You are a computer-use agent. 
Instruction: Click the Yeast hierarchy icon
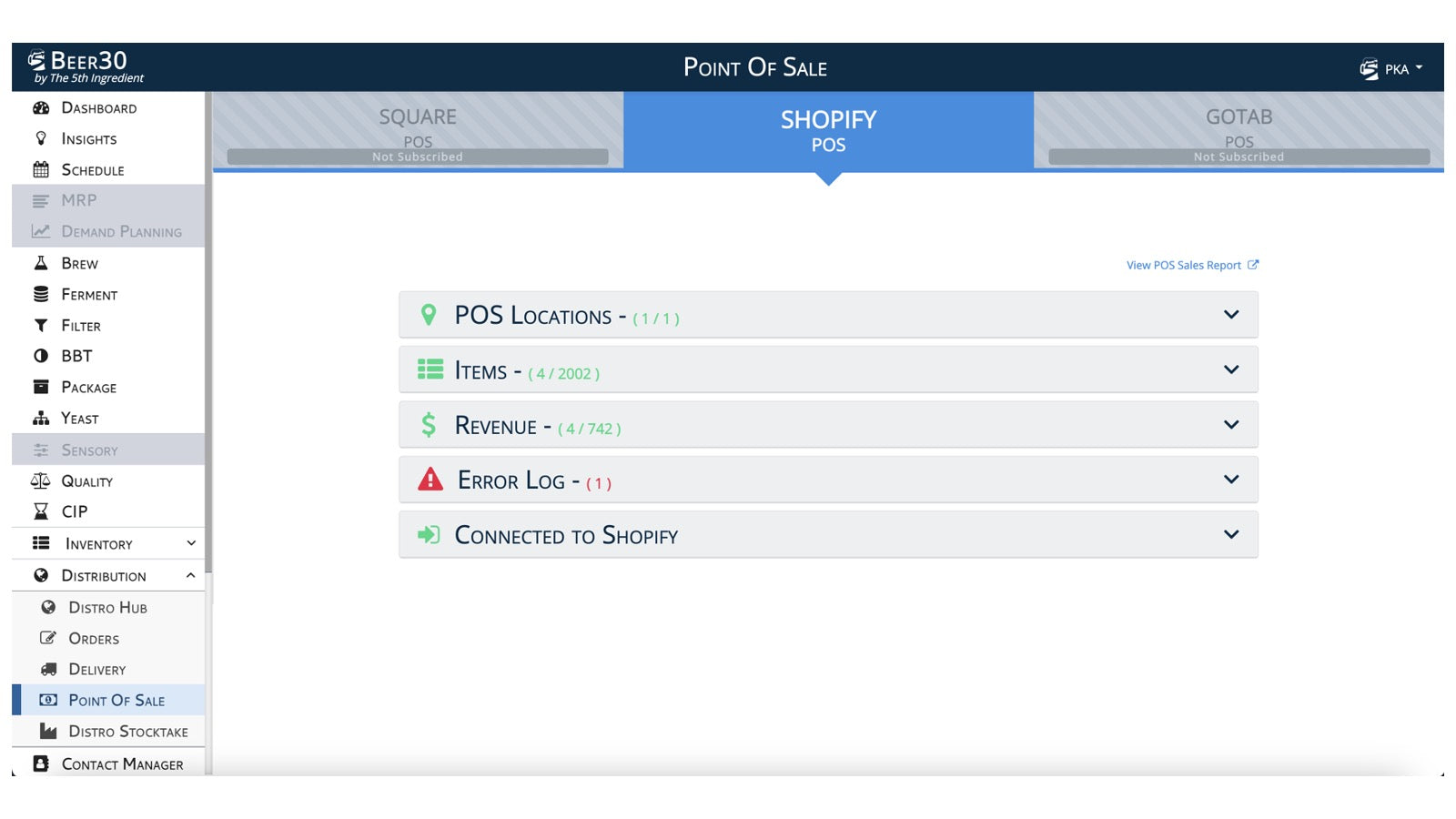(41, 419)
